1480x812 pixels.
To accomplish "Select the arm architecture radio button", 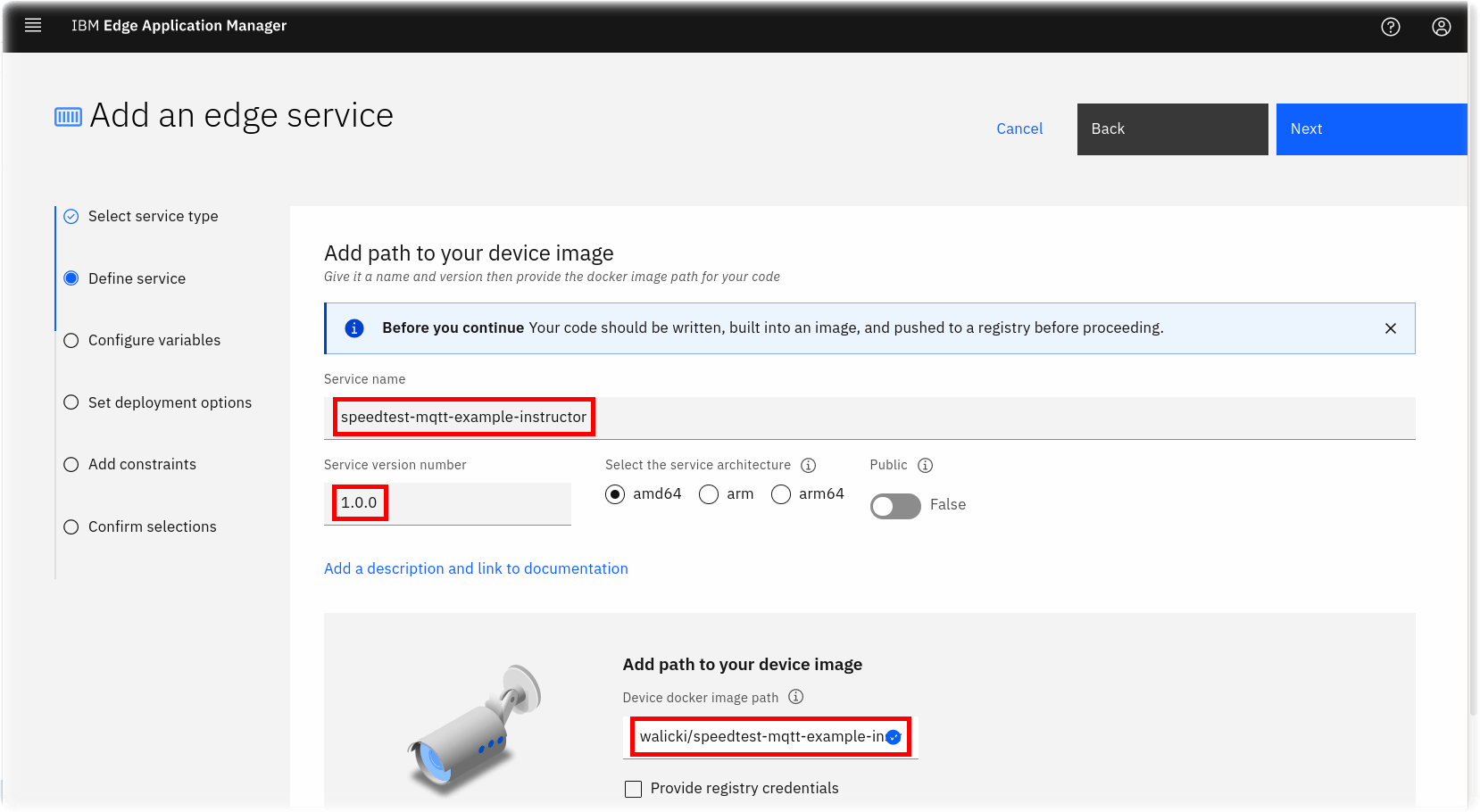I will (x=709, y=494).
